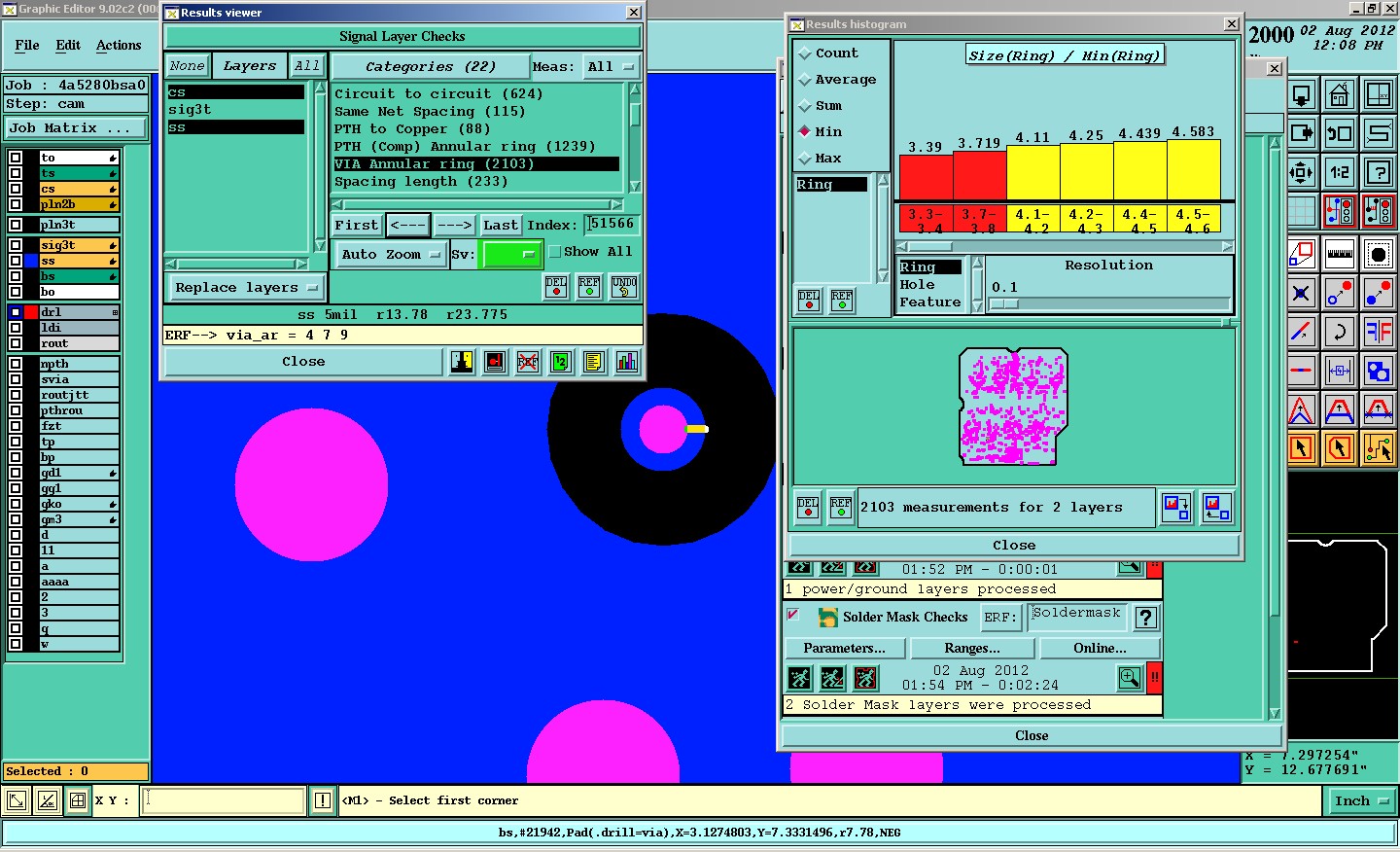The height and width of the screenshot is (852, 1400).
Task: Click the red-blue diagonal line tool icon
Action: coord(1301,332)
